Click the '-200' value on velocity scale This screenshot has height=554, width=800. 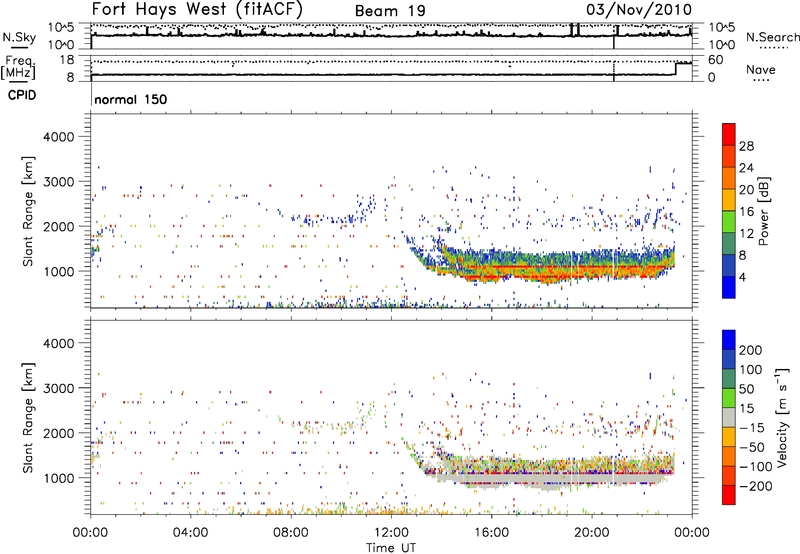pyautogui.click(x=754, y=486)
